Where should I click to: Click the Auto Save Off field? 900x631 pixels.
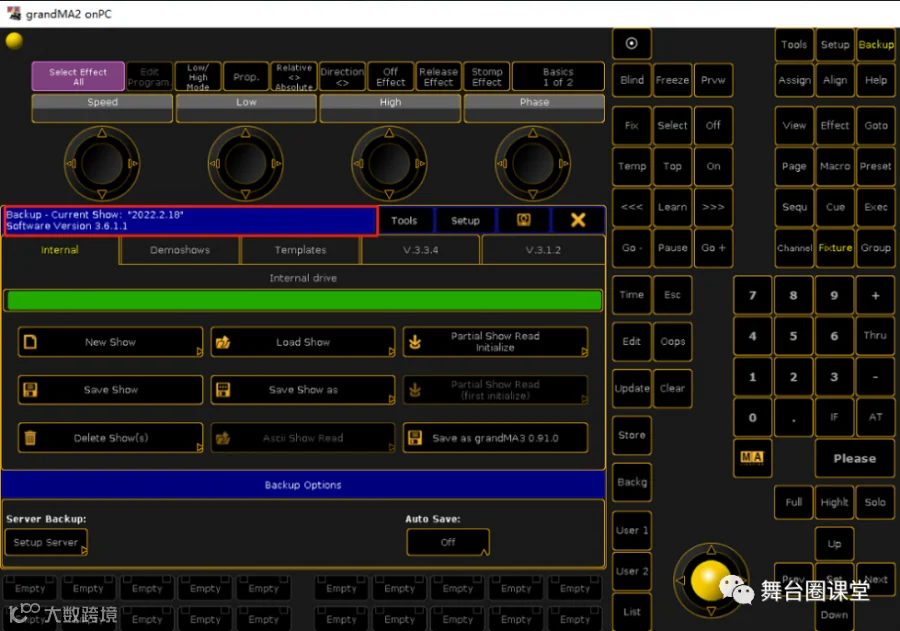(x=448, y=543)
